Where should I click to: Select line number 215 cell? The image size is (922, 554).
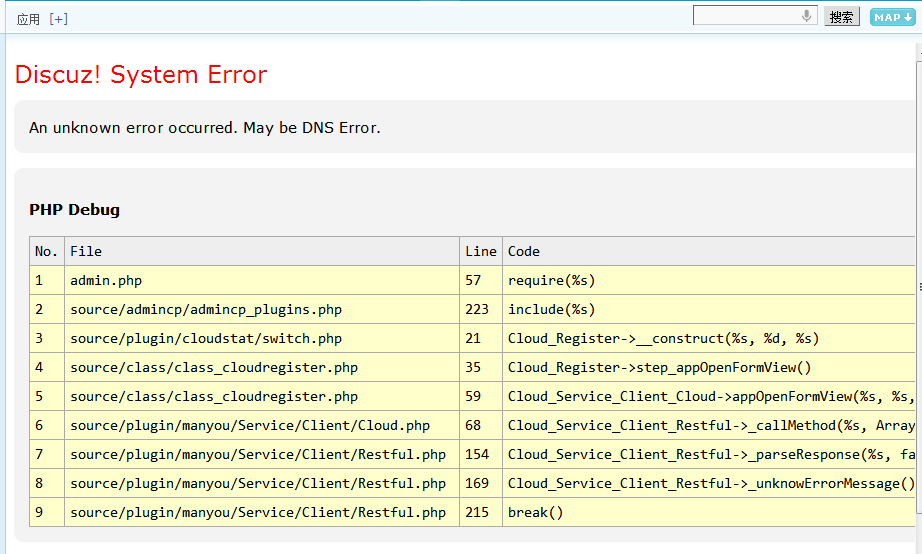click(x=481, y=512)
